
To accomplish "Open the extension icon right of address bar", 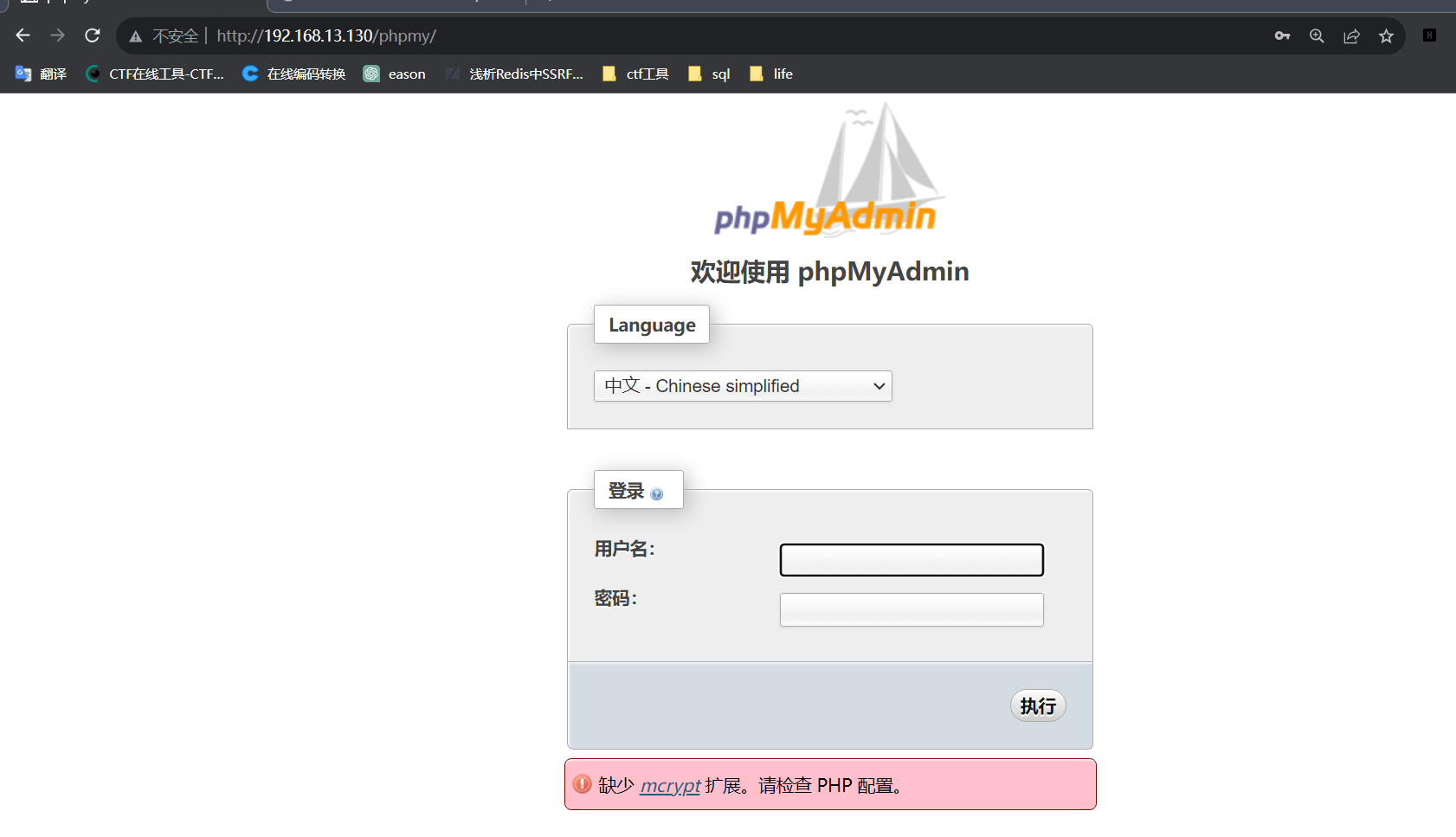I will [1429, 35].
